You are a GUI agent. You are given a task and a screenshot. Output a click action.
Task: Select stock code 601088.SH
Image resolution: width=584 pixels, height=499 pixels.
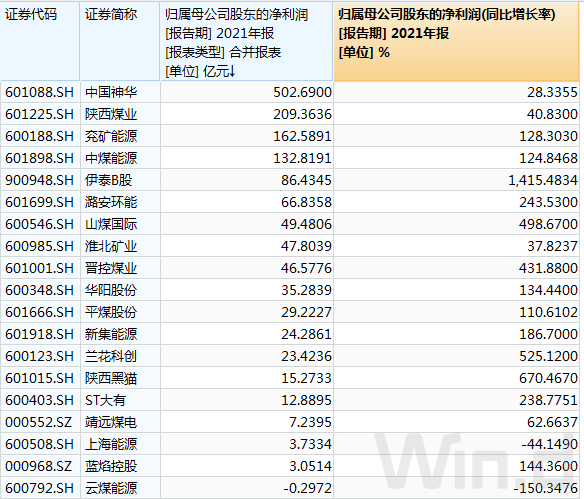39,92
